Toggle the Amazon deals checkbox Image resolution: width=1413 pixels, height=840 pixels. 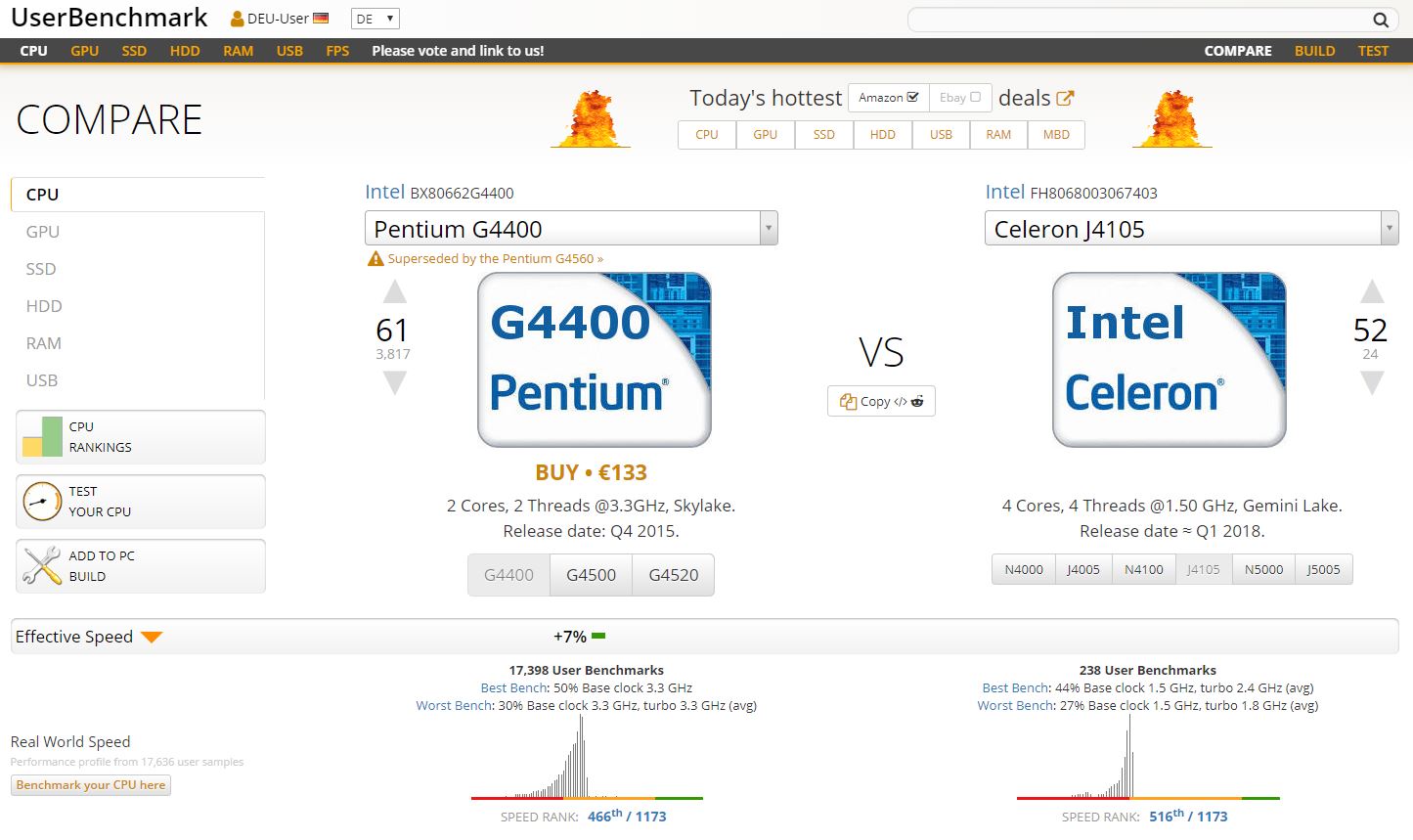point(912,97)
